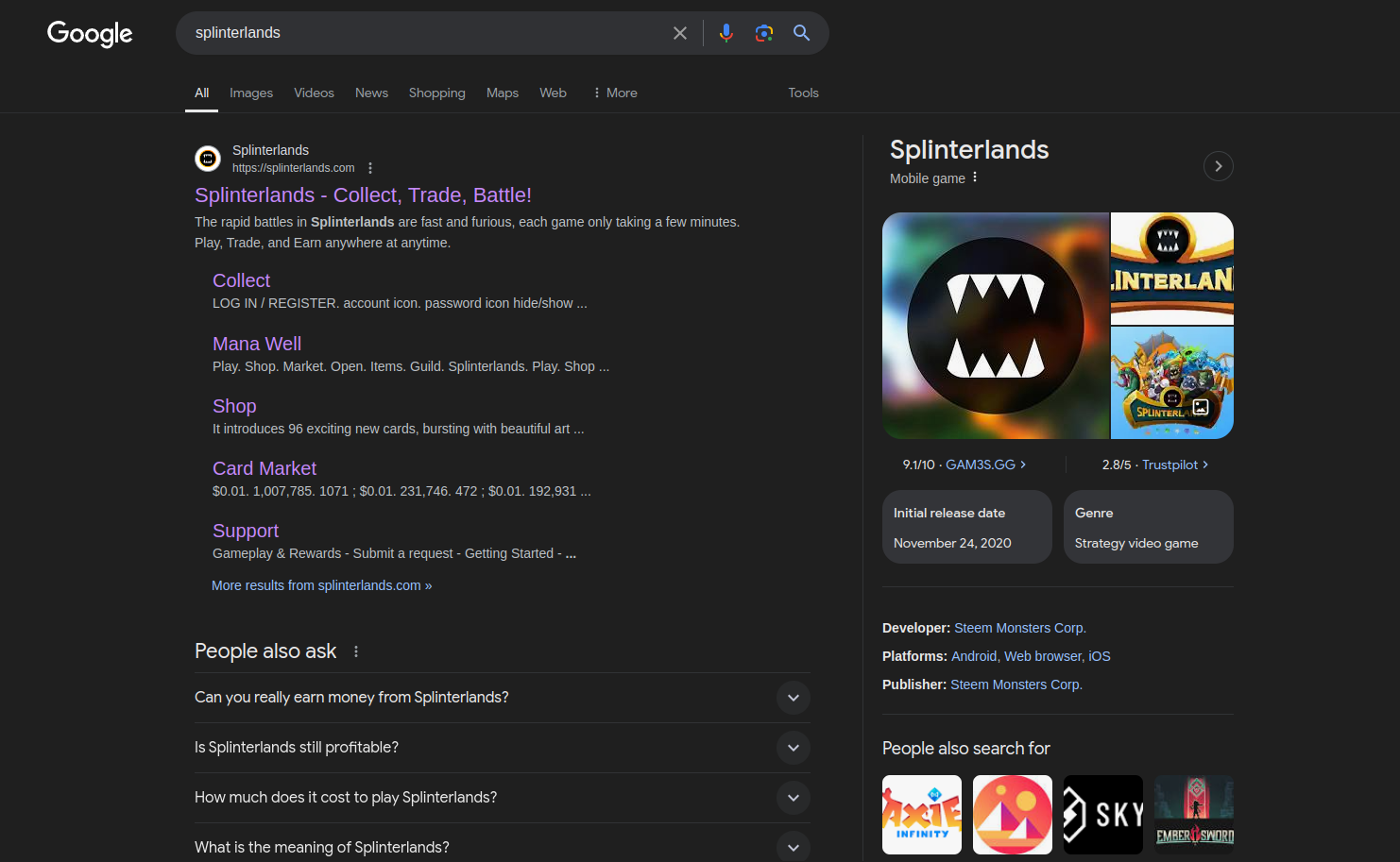Click Web browser platform link
This screenshot has width=1400, height=862.
1043,656
